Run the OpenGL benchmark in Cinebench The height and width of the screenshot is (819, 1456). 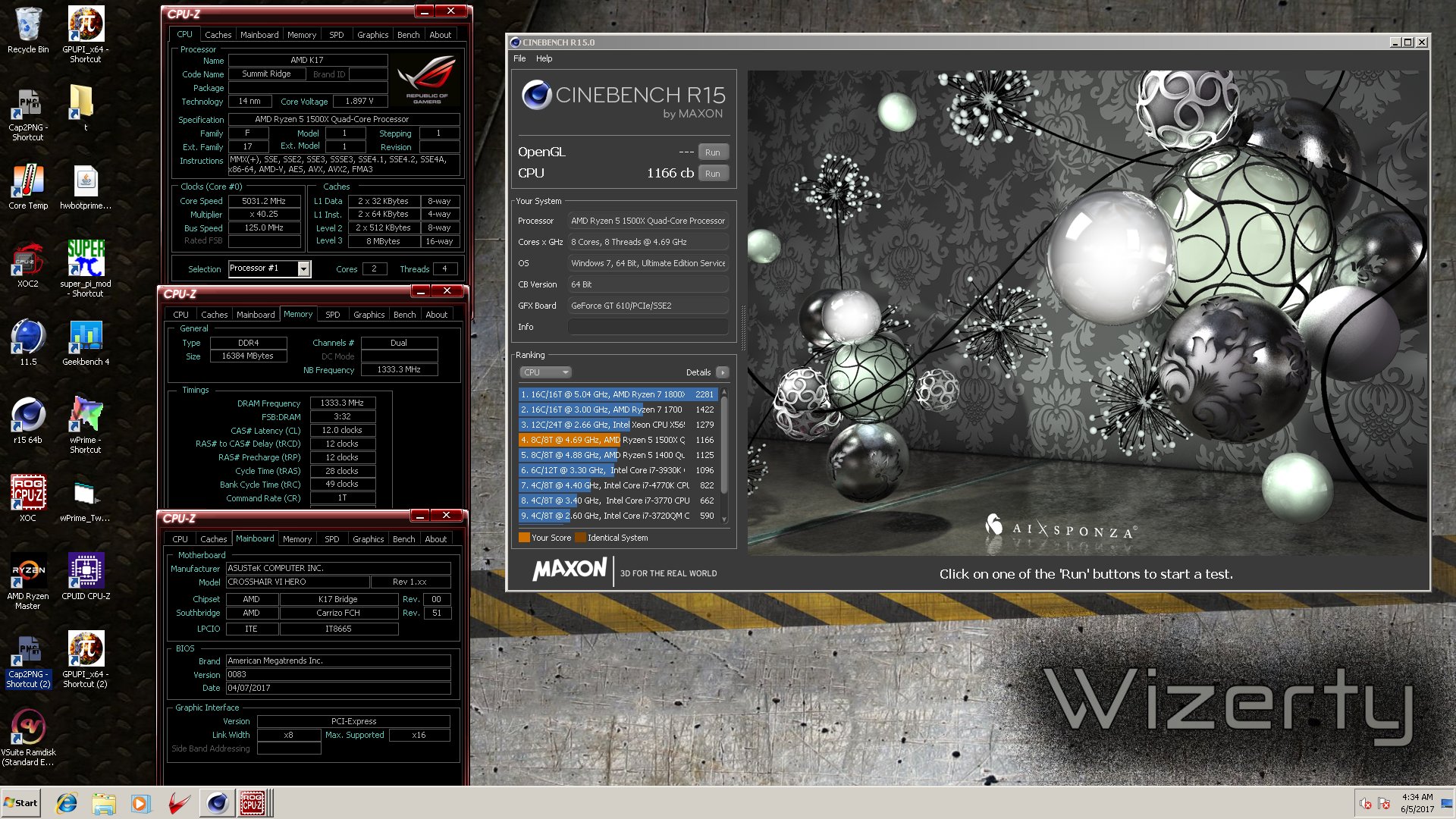[x=713, y=152]
